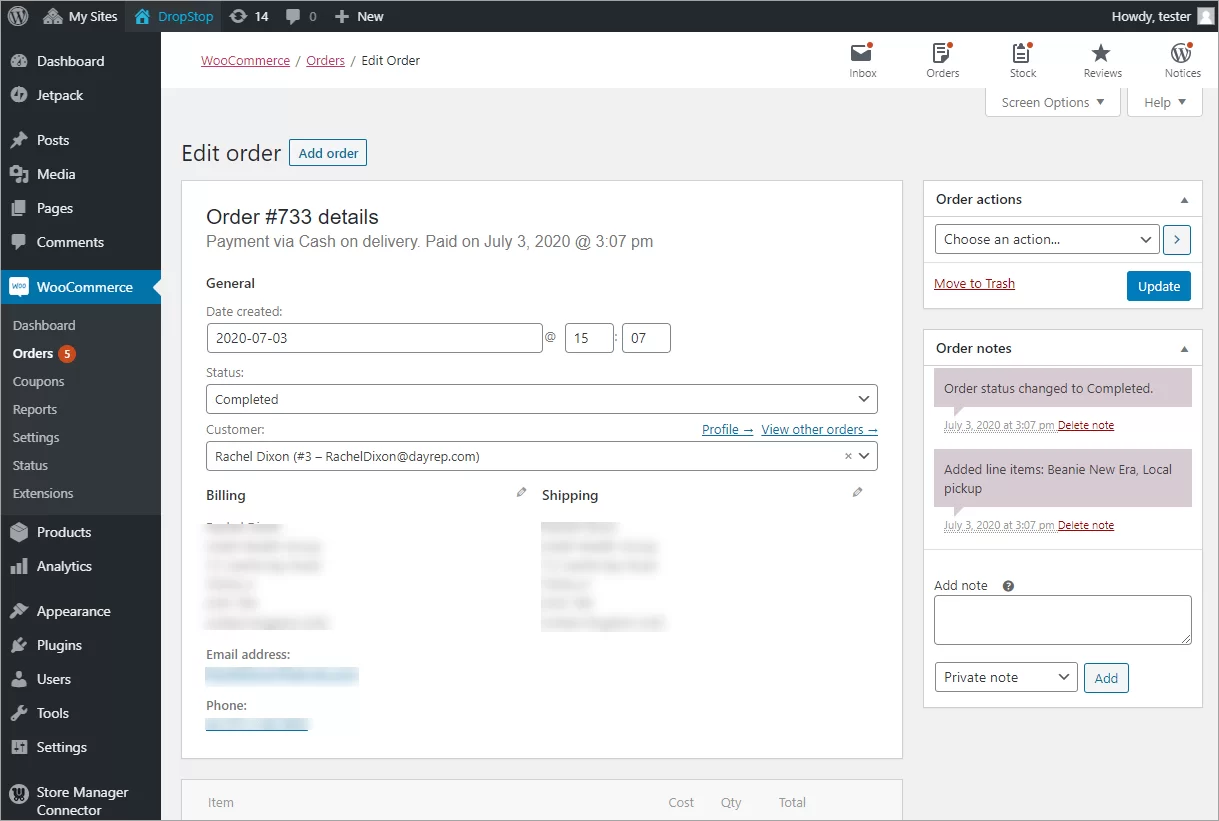Open the order Status dropdown
The image size is (1219, 821).
pos(541,399)
